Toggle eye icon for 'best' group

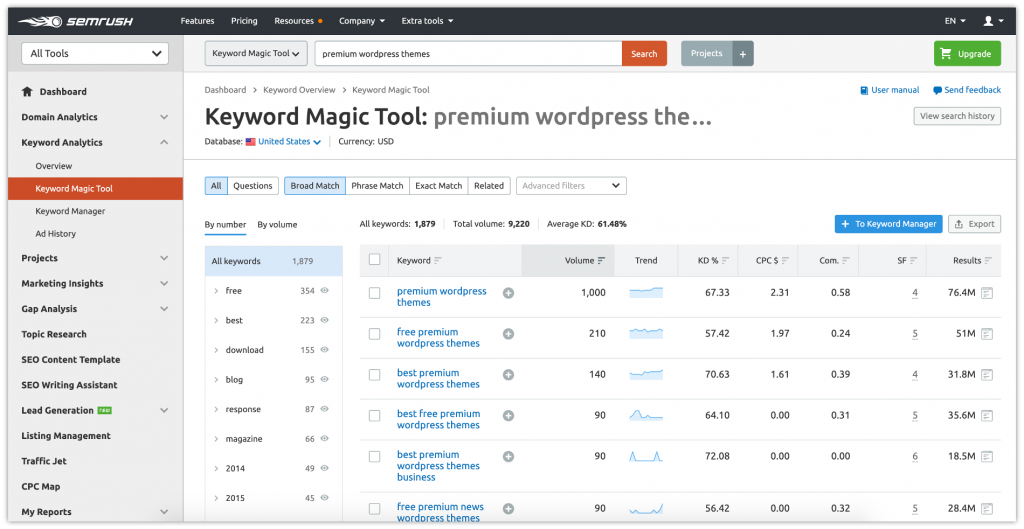[325, 320]
